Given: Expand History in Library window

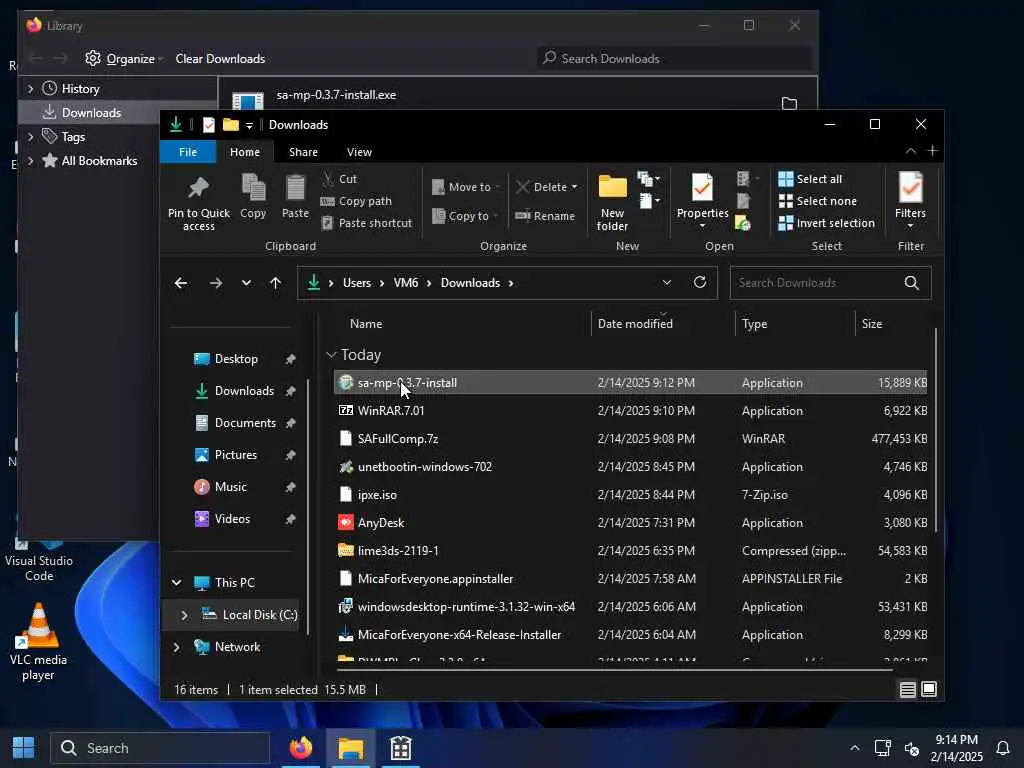Looking at the screenshot, I should pyautogui.click(x=30, y=88).
